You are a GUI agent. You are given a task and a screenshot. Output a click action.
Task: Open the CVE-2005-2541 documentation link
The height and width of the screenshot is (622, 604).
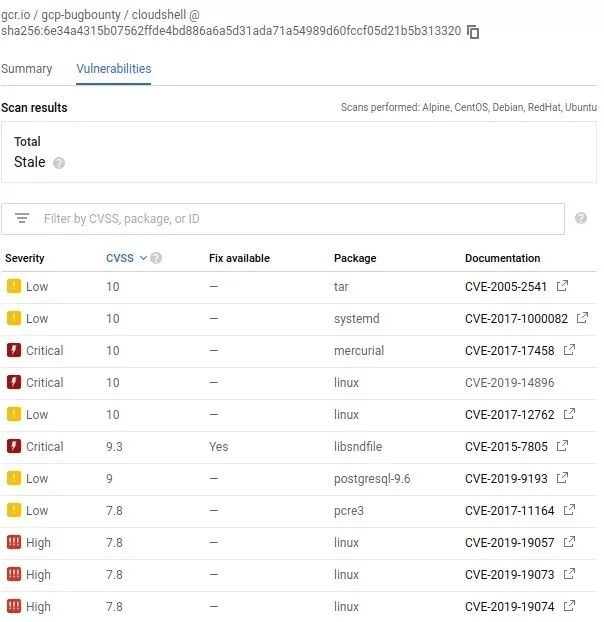click(x=506, y=286)
